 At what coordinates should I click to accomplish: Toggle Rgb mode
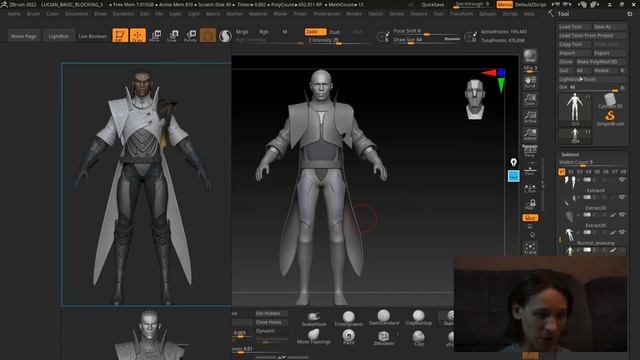pyautogui.click(x=264, y=31)
